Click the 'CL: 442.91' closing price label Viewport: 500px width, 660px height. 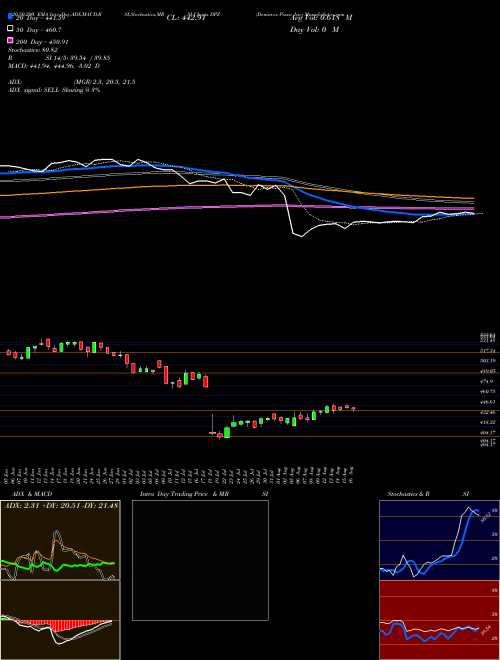(186, 18)
